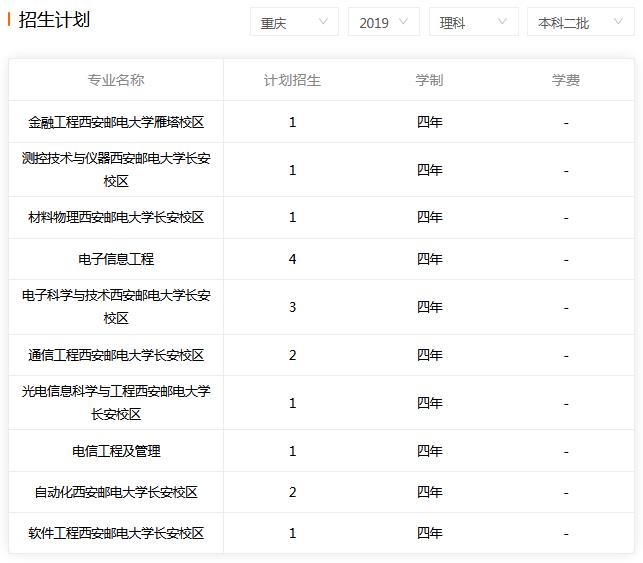Click 四年 in the 软件工程 row
The width and height of the screenshot is (643, 563).
point(429,533)
